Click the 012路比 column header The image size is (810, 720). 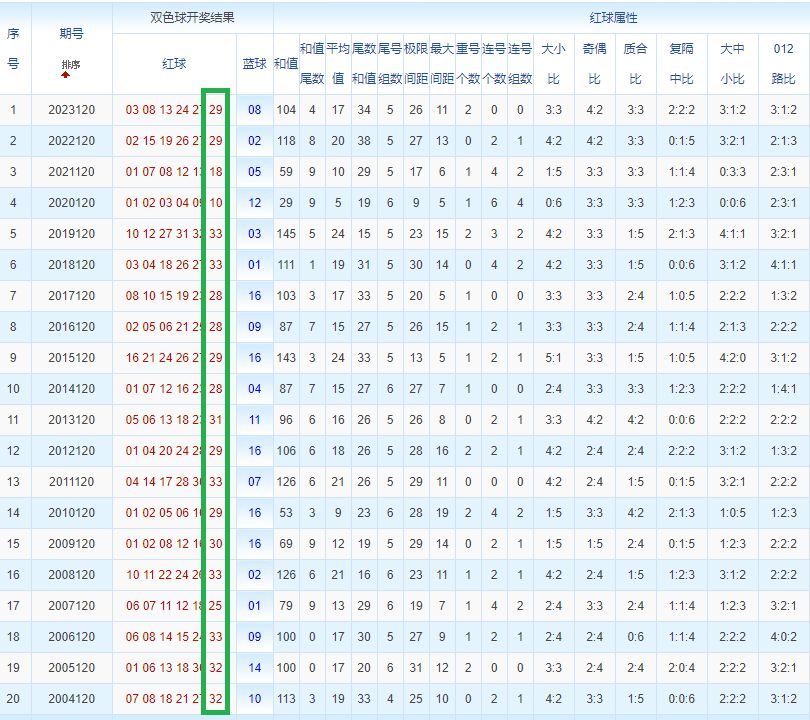pos(784,64)
